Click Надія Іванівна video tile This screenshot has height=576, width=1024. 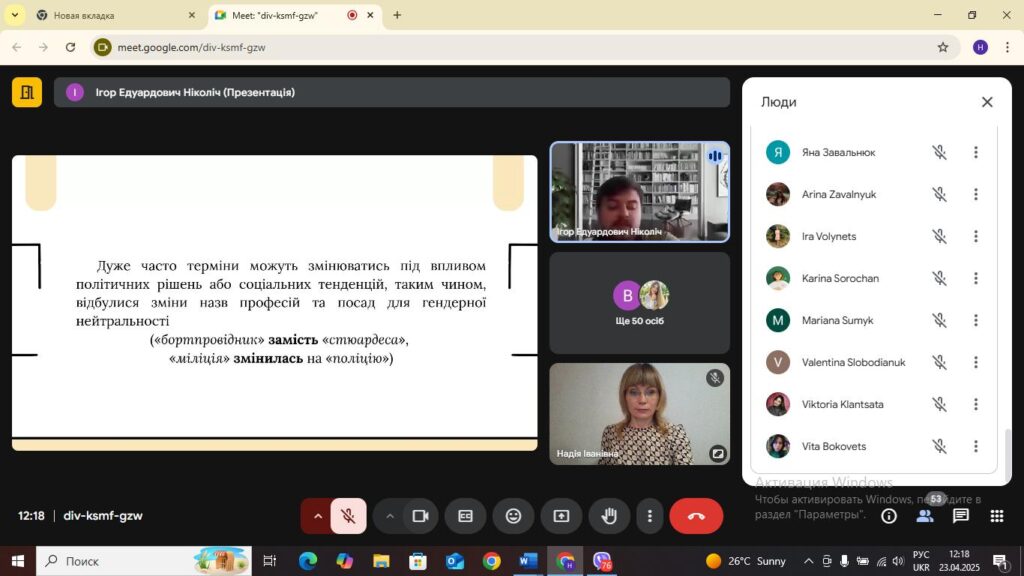click(639, 414)
